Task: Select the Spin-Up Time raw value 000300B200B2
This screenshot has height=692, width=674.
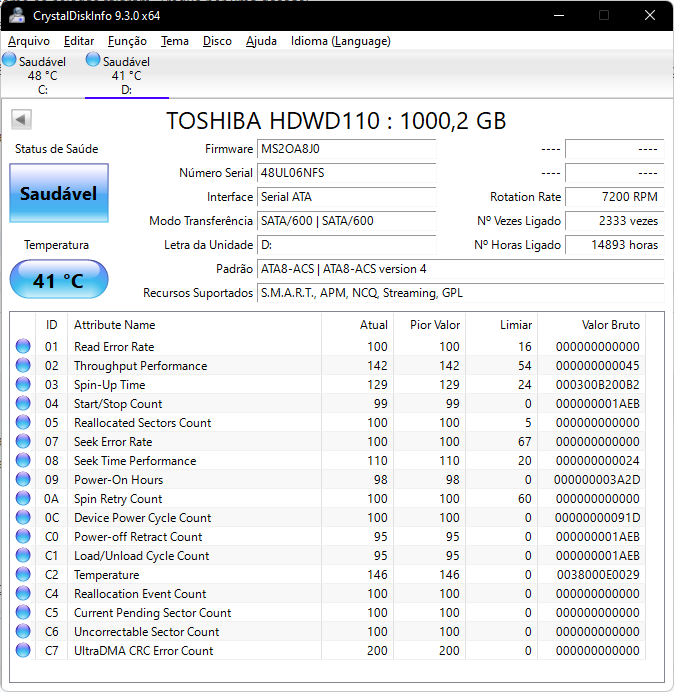Action: (598, 385)
